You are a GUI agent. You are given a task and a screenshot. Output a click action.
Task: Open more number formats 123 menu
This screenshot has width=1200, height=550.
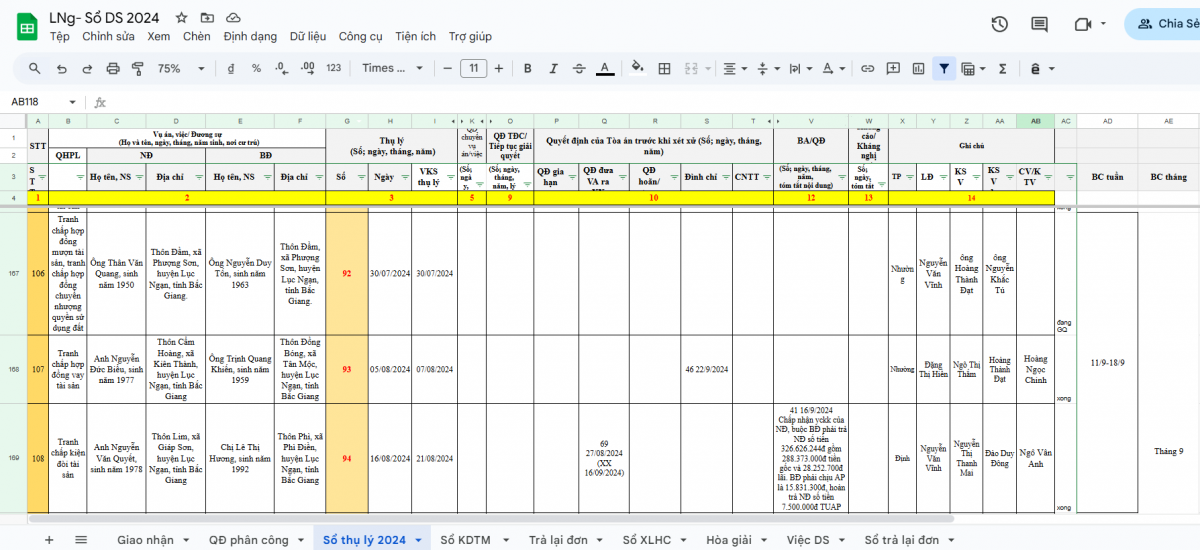coord(333,68)
